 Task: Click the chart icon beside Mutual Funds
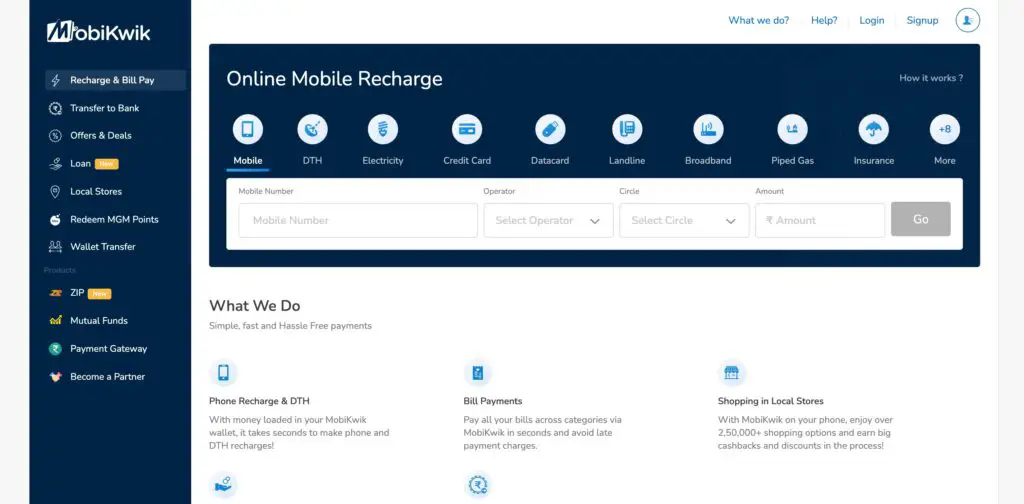point(56,321)
